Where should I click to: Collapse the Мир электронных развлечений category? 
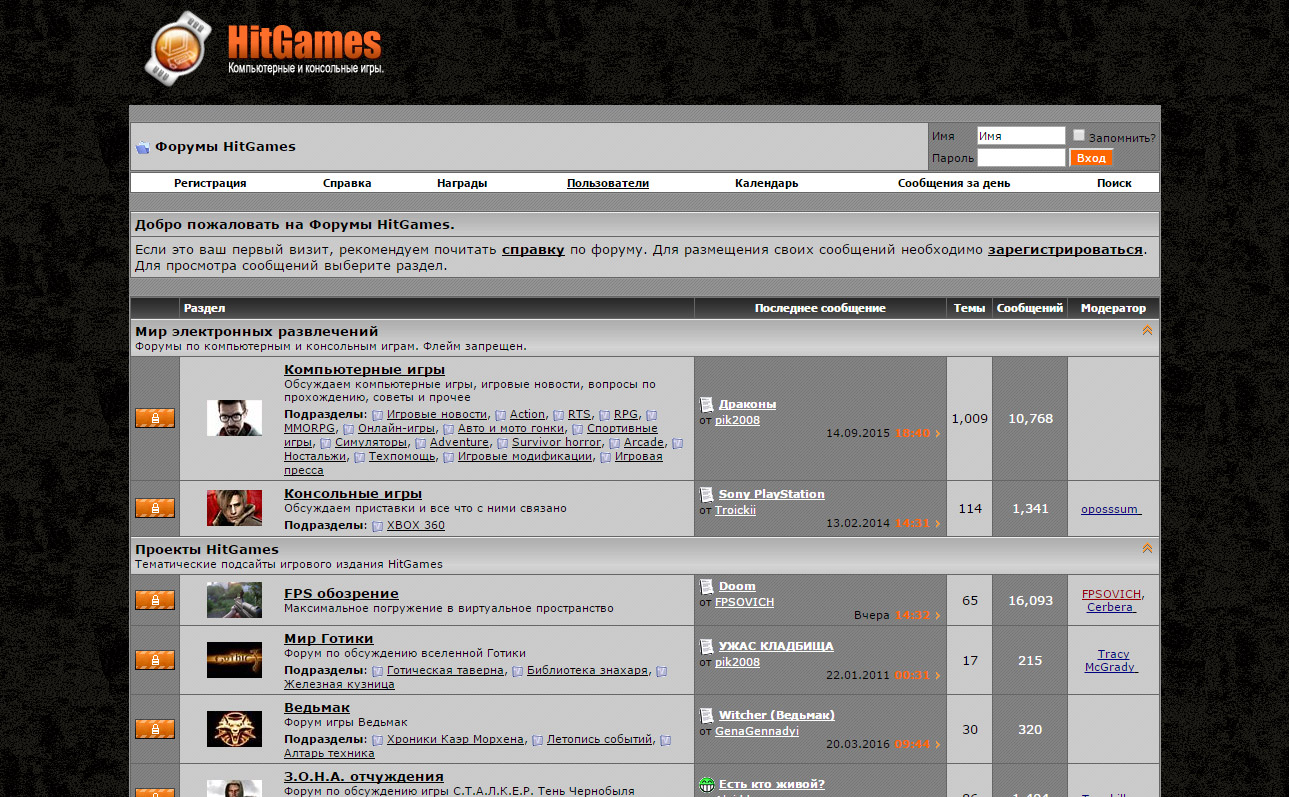[1147, 330]
